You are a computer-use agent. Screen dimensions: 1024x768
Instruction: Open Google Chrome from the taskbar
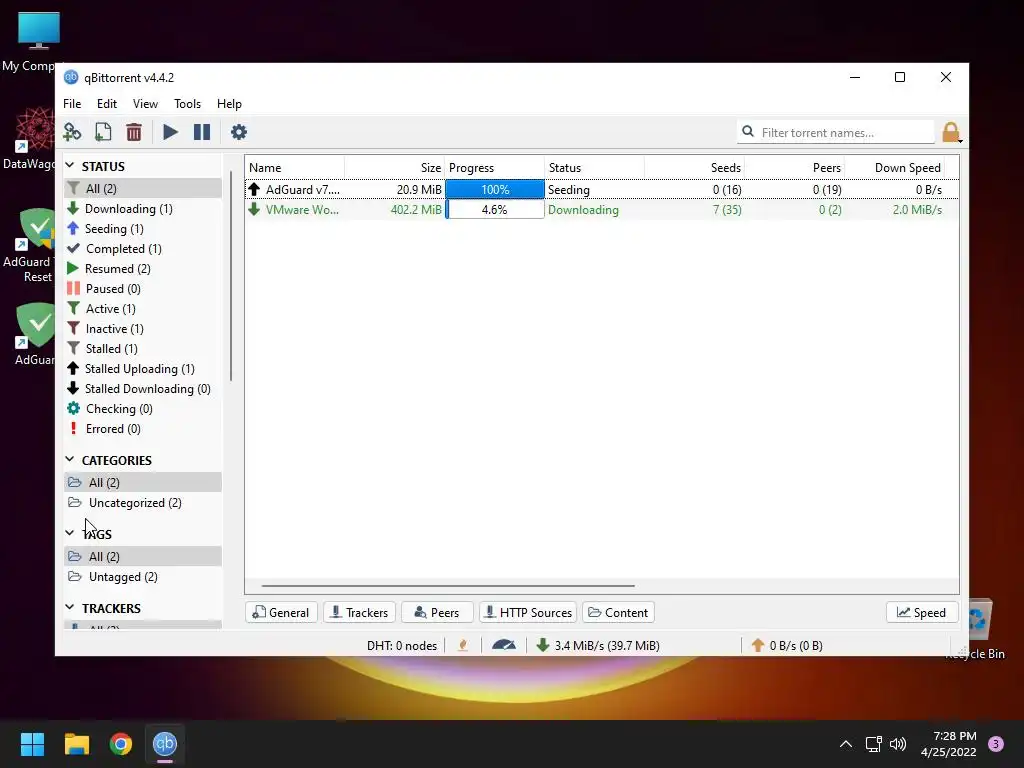[121, 744]
